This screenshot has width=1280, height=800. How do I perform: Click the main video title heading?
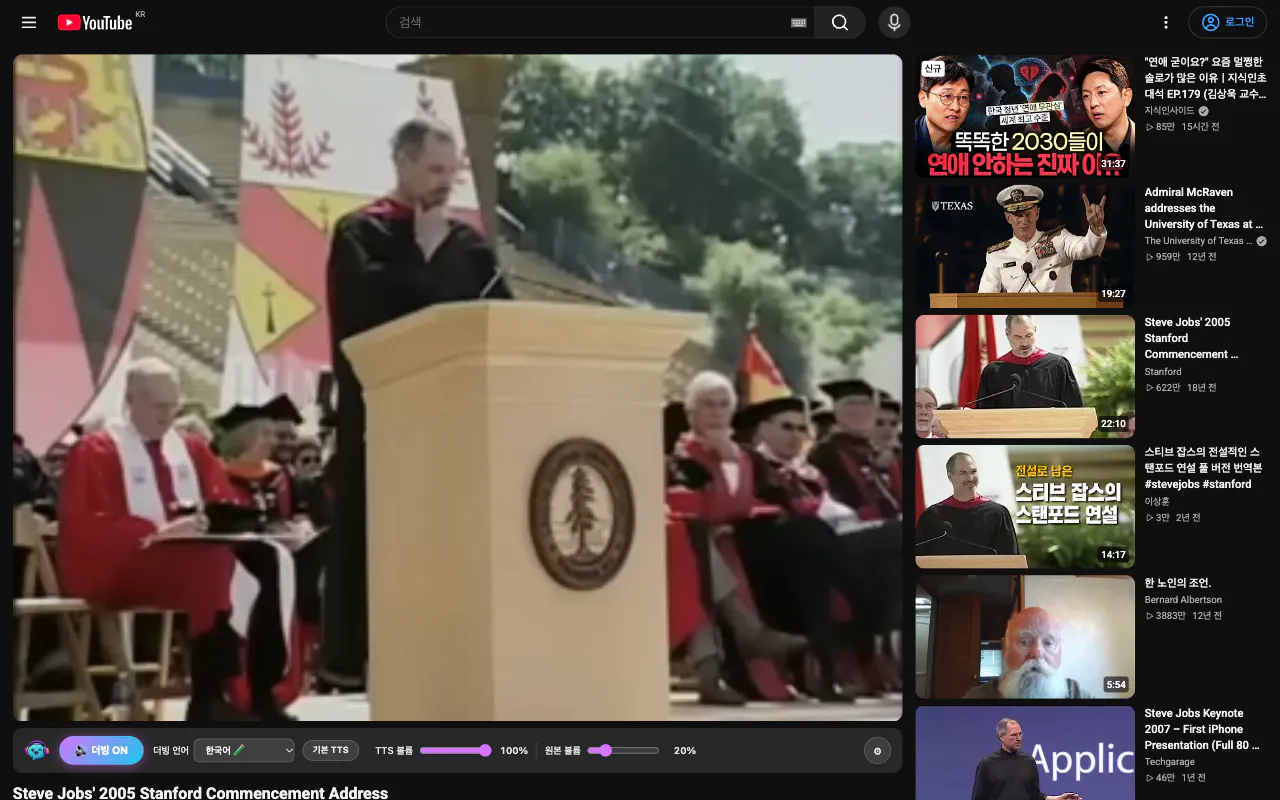(200, 793)
